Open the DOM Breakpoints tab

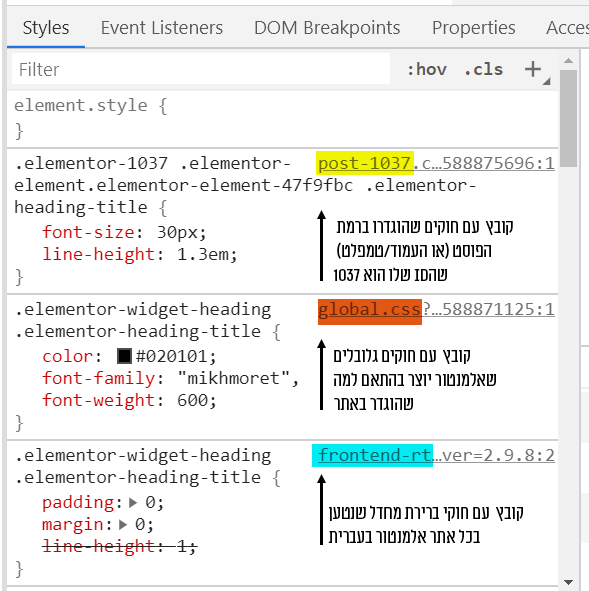pyautogui.click(x=327, y=28)
